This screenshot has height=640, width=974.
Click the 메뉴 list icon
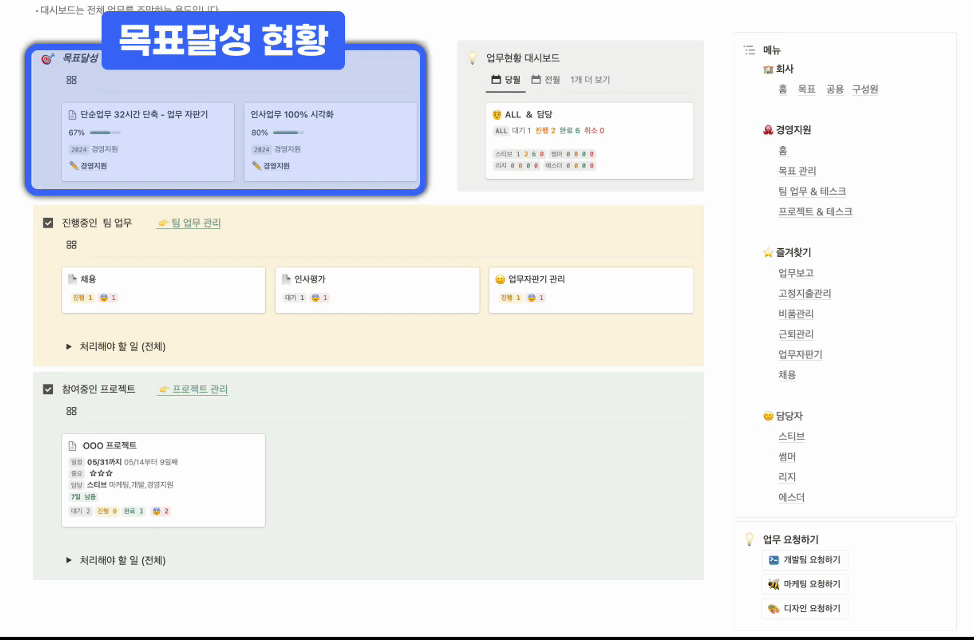749,49
